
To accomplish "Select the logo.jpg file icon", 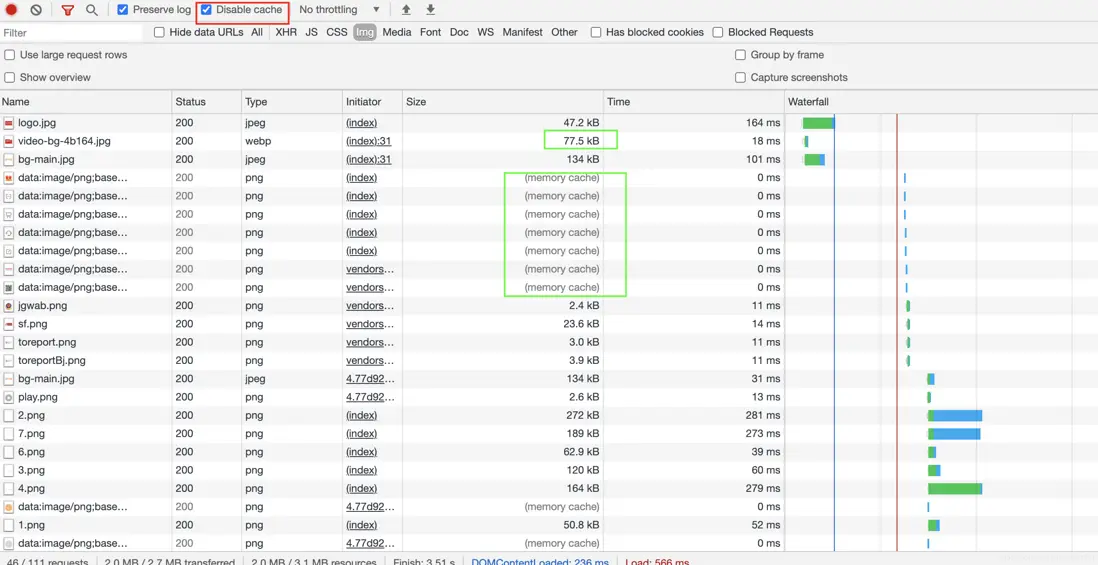I will [9, 123].
